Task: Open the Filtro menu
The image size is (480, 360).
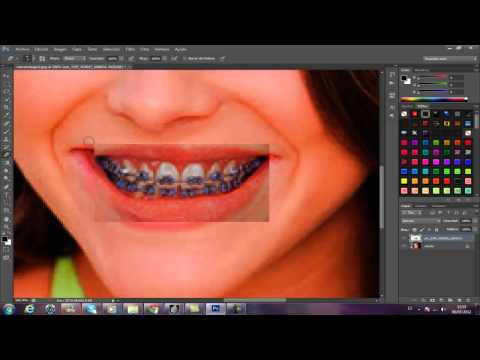Action: (130, 49)
